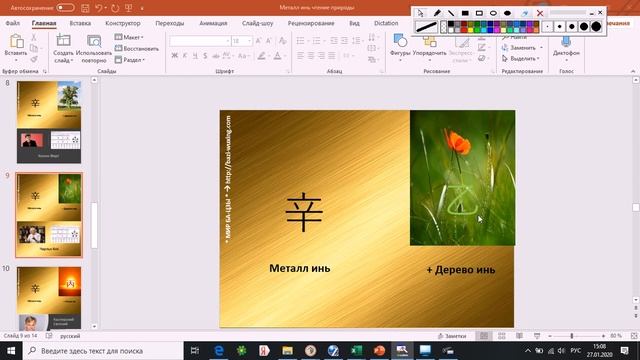Click the Восстановить button
Viewport: 640px width, 360px height.
point(137,49)
